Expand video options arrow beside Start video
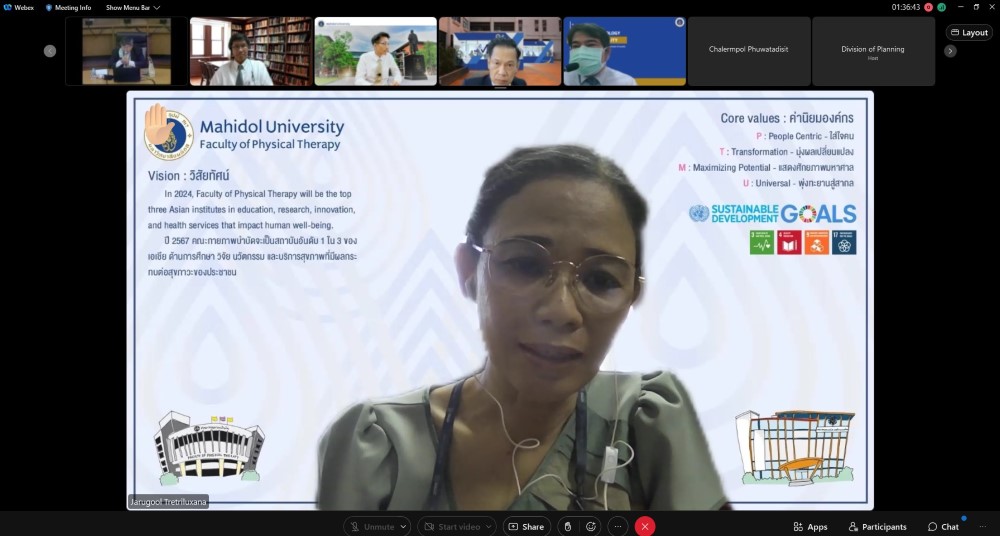Image resolution: width=1000 pixels, height=536 pixels. [x=489, y=526]
